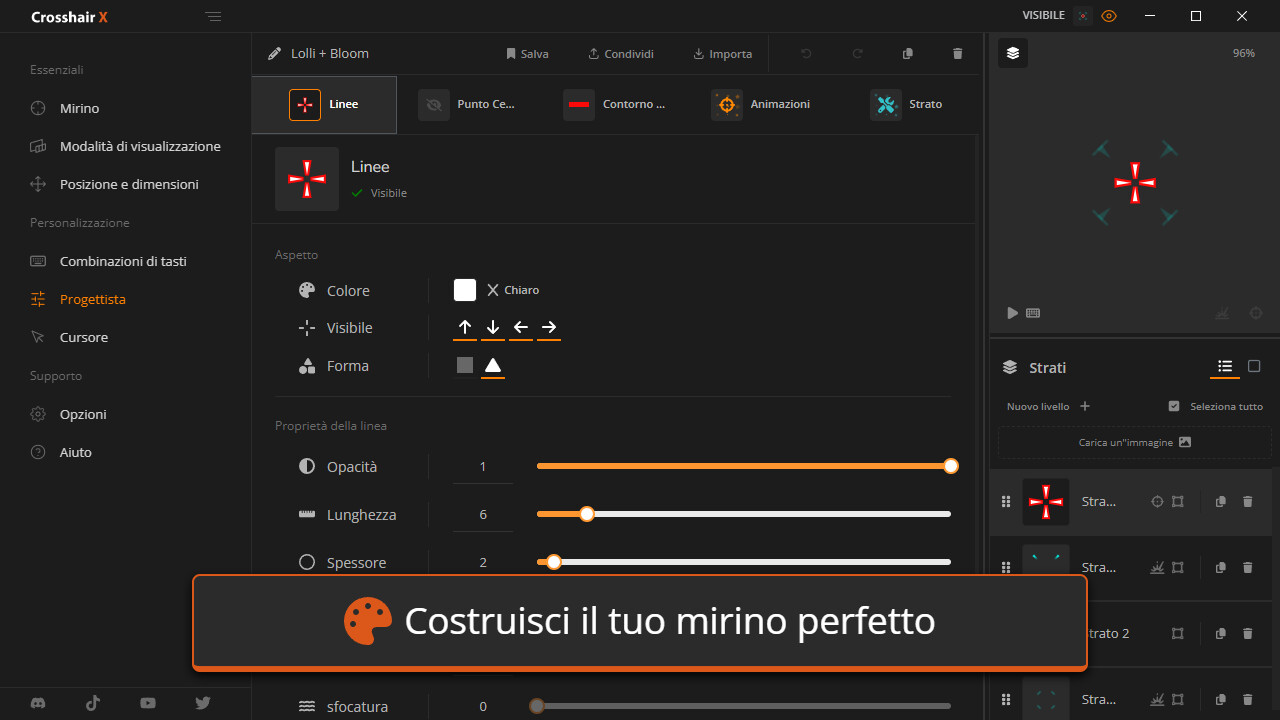Switch Strati panel to grid view
The image size is (1280, 720).
tap(1254, 367)
